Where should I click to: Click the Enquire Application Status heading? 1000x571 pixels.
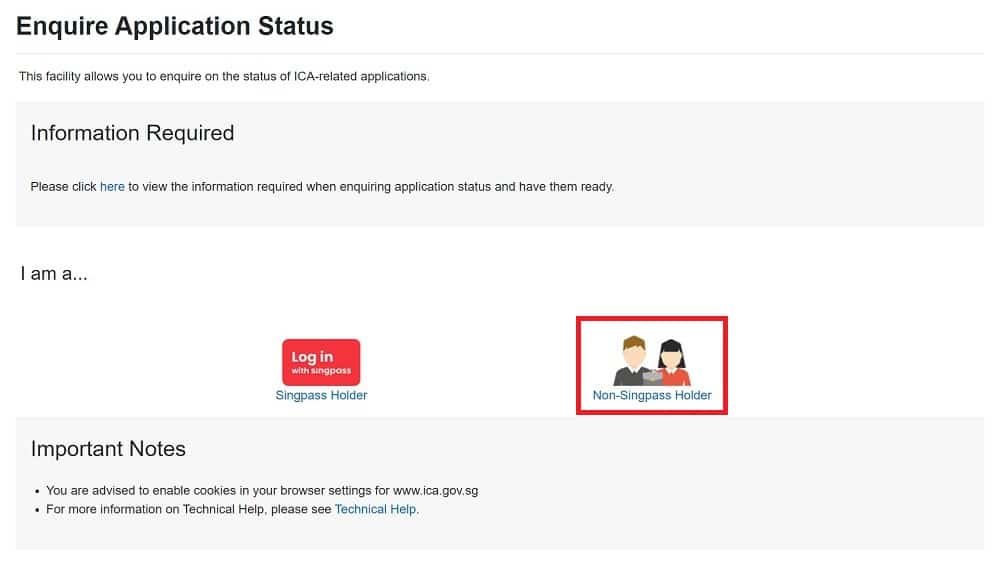click(x=175, y=26)
